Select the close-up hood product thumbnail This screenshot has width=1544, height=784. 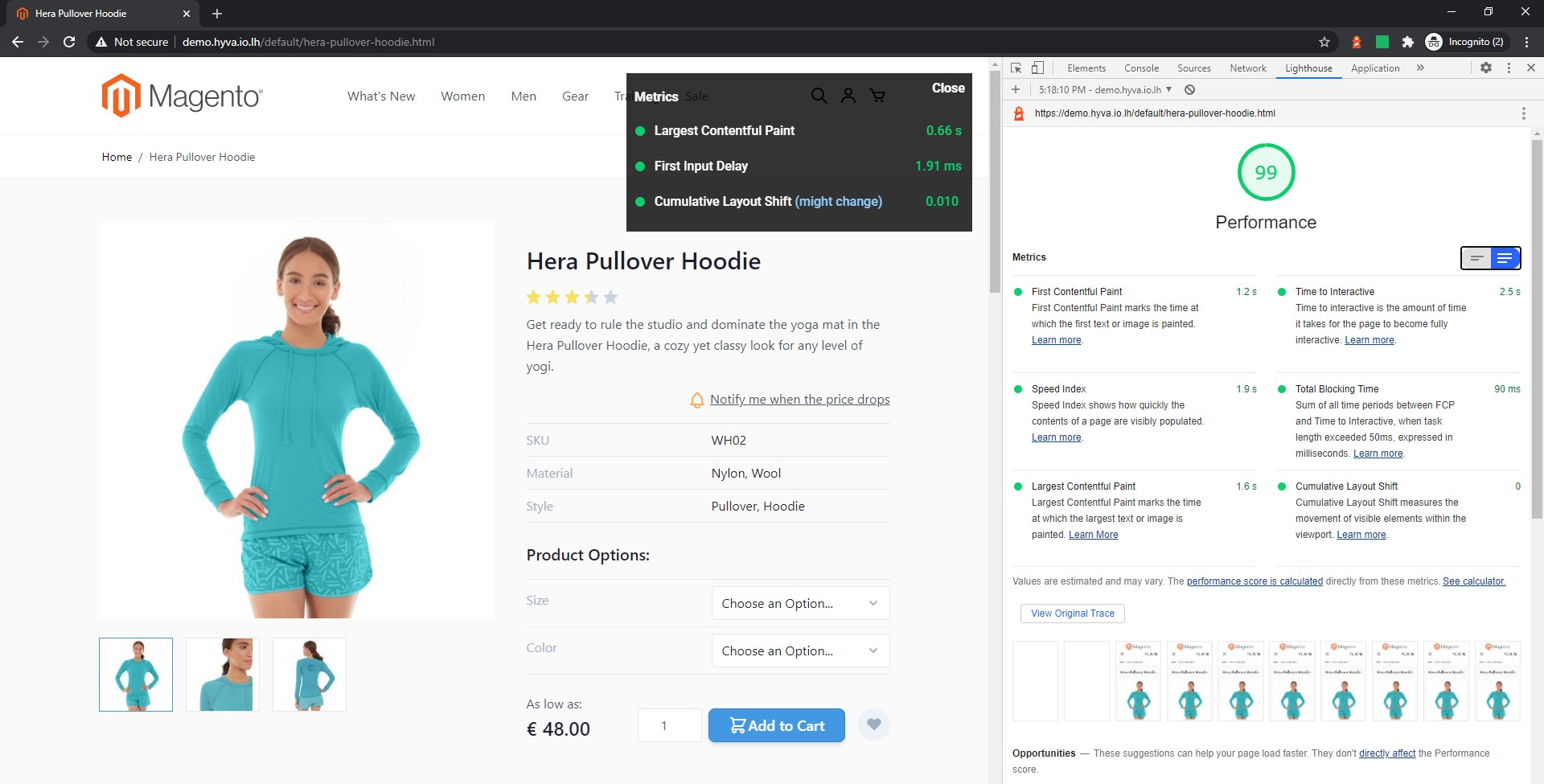(x=223, y=675)
